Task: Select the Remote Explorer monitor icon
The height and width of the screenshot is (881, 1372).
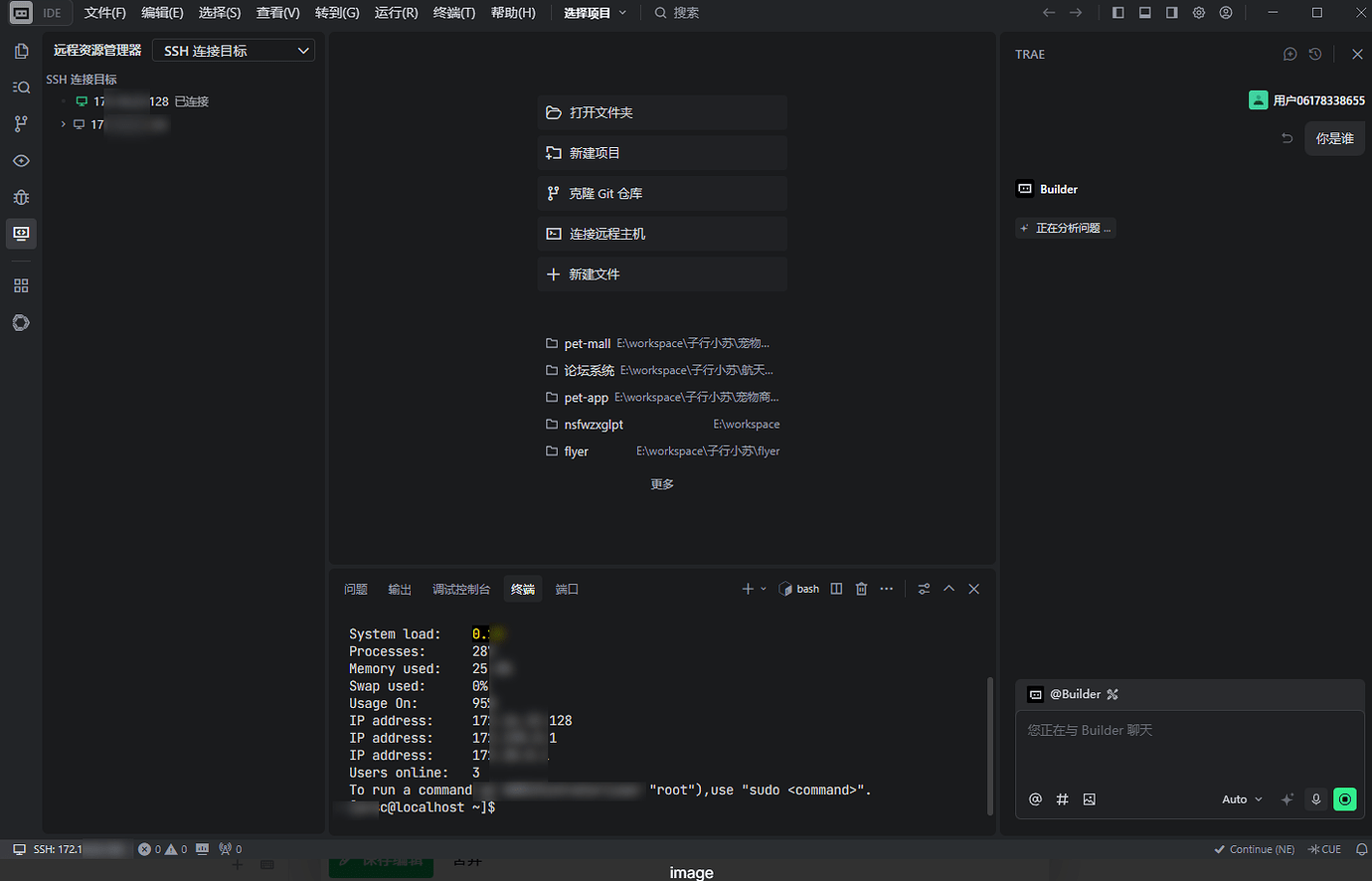Action: click(x=21, y=234)
